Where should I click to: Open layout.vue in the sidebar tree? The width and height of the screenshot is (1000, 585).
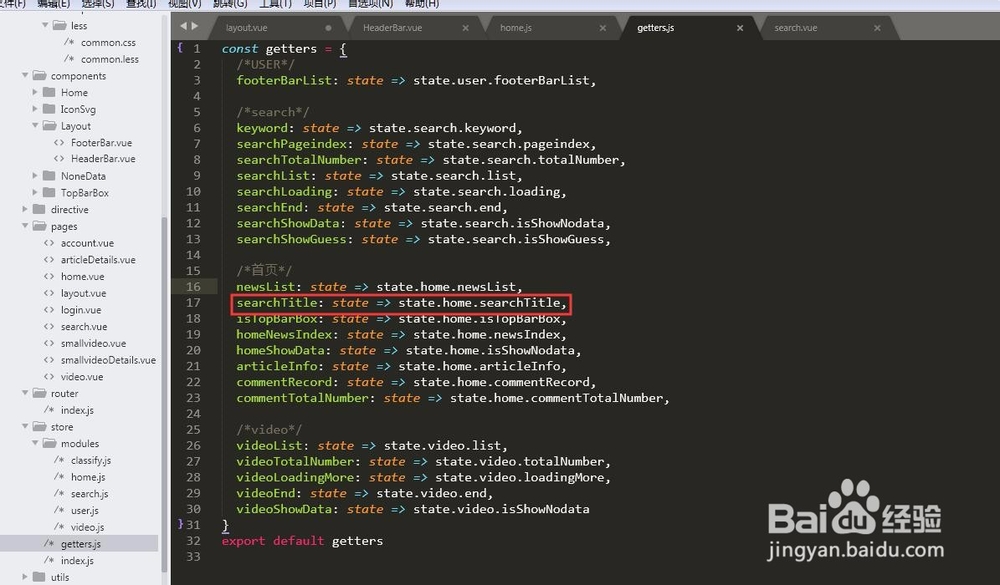(84, 293)
